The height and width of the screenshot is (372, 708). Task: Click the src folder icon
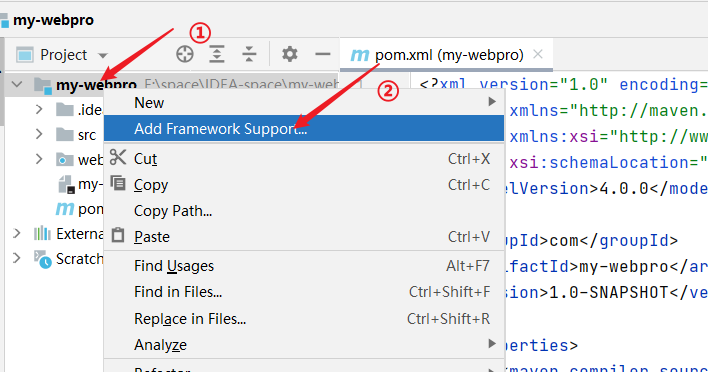tap(65, 135)
